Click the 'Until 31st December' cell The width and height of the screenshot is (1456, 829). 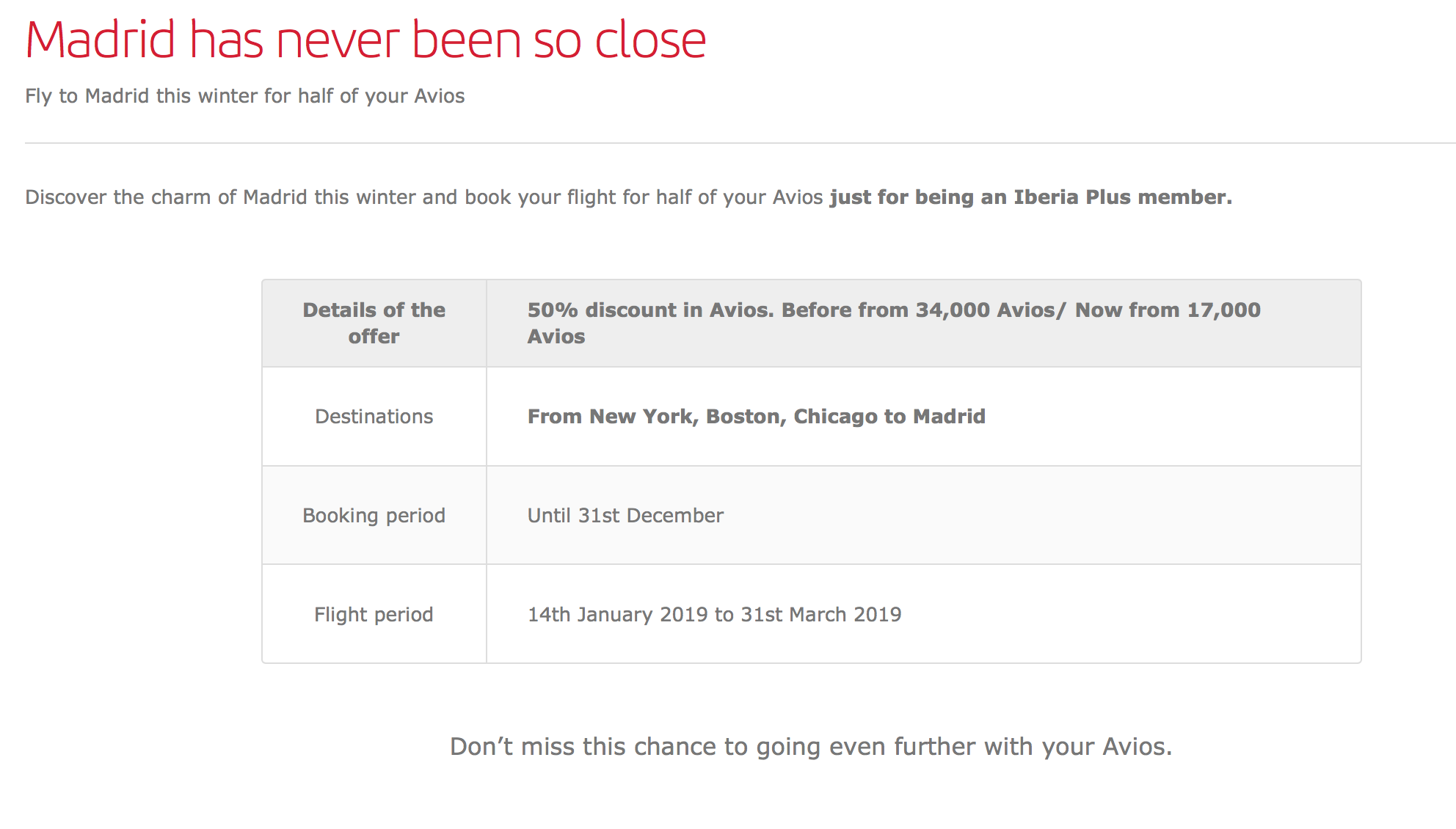[x=626, y=516]
